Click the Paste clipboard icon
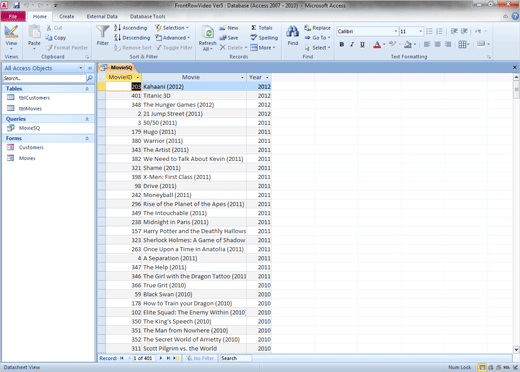The height and width of the screenshot is (372, 520). [34, 32]
